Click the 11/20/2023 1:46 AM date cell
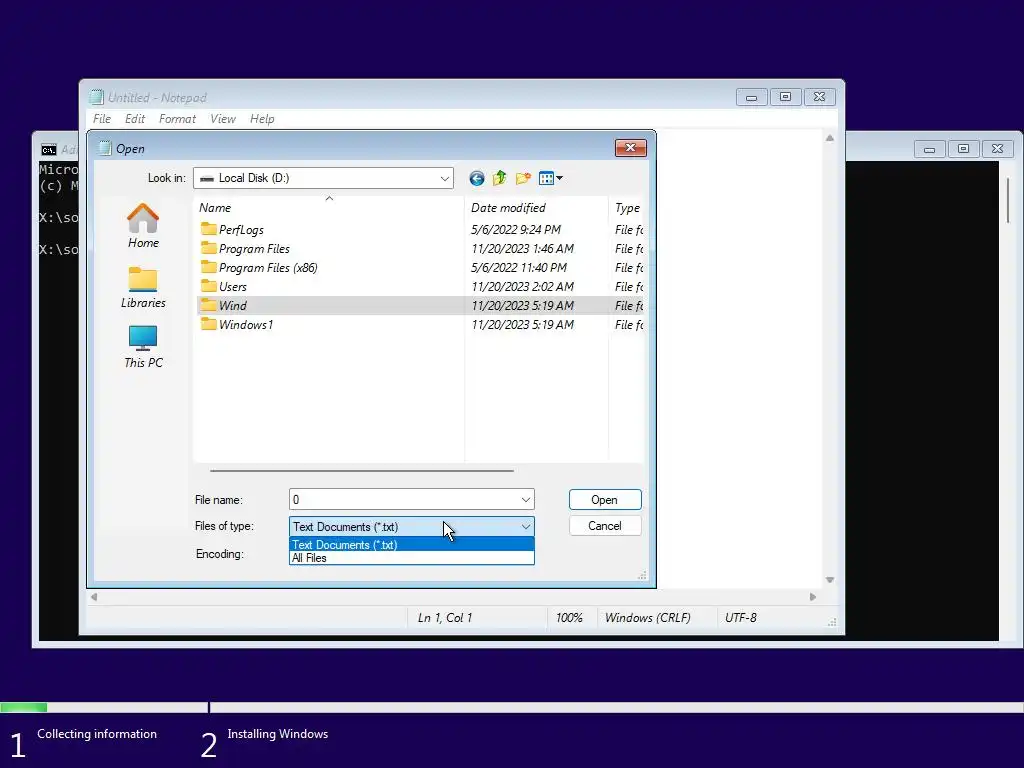Screen dimensions: 1024x768 click(522, 249)
